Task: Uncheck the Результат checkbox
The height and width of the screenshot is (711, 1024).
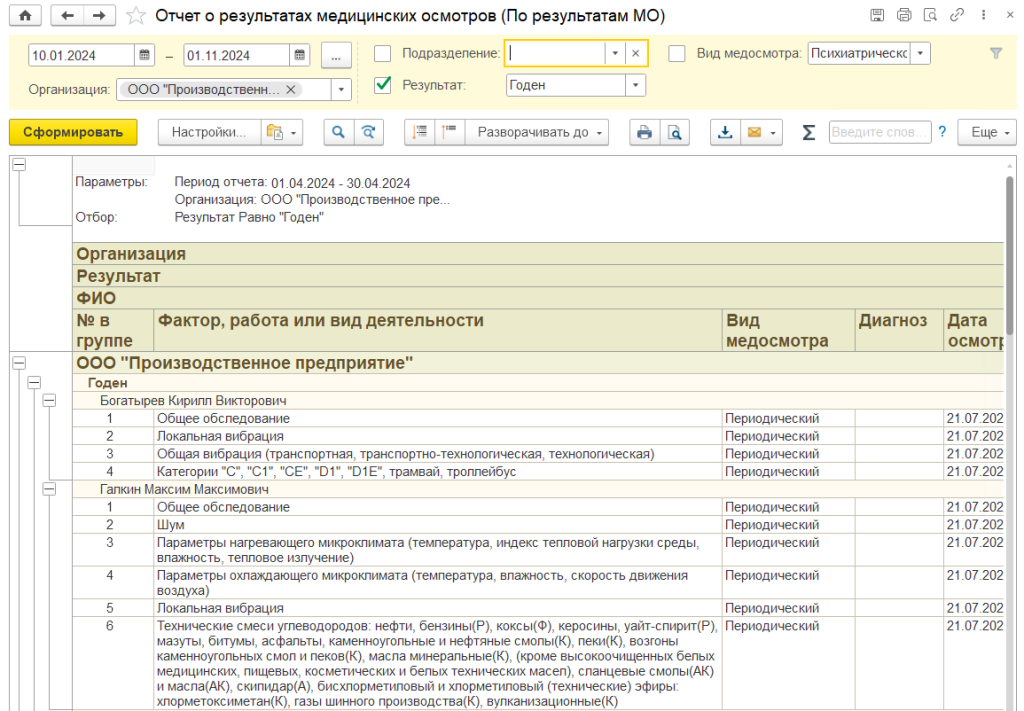Action: pos(382,85)
